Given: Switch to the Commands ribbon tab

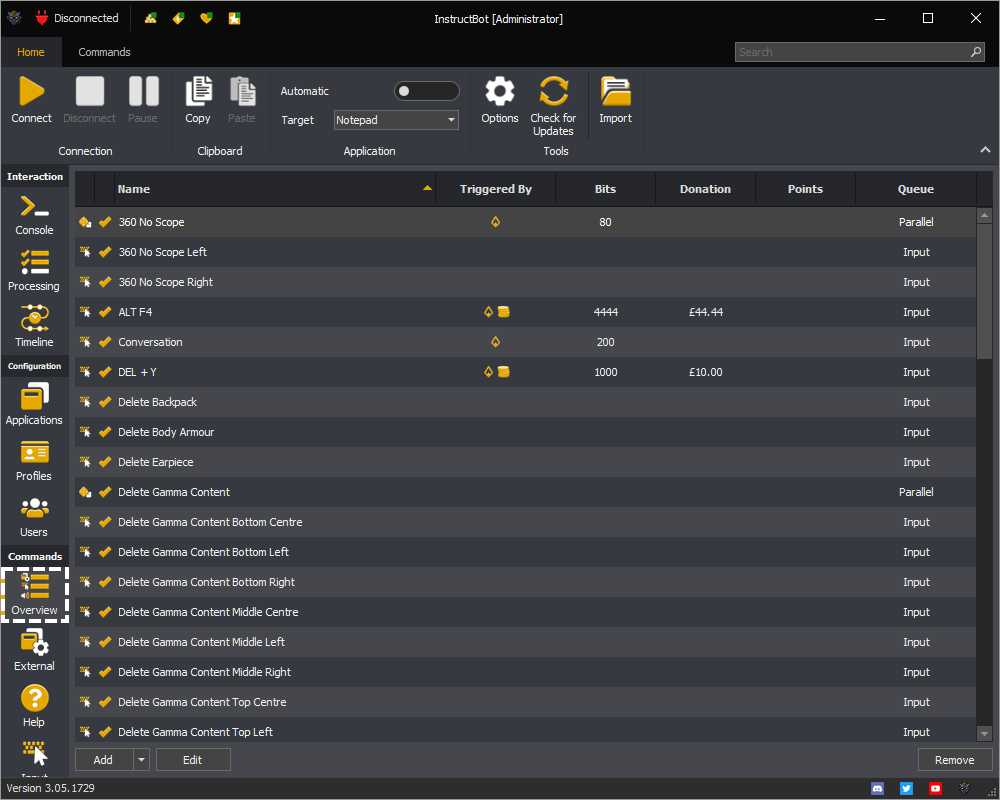Looking at the screenshot, I should pos(105,52).
